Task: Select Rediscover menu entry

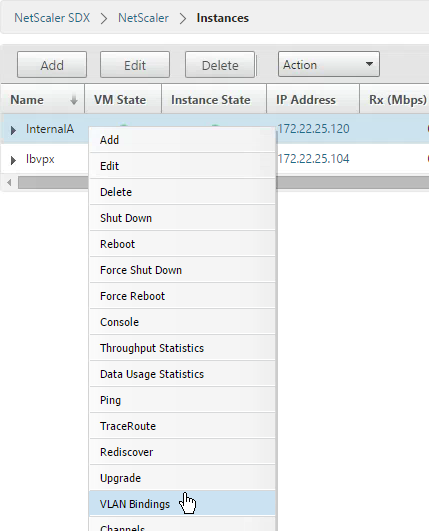Action: pyautogui.click(x=183, y=452)
